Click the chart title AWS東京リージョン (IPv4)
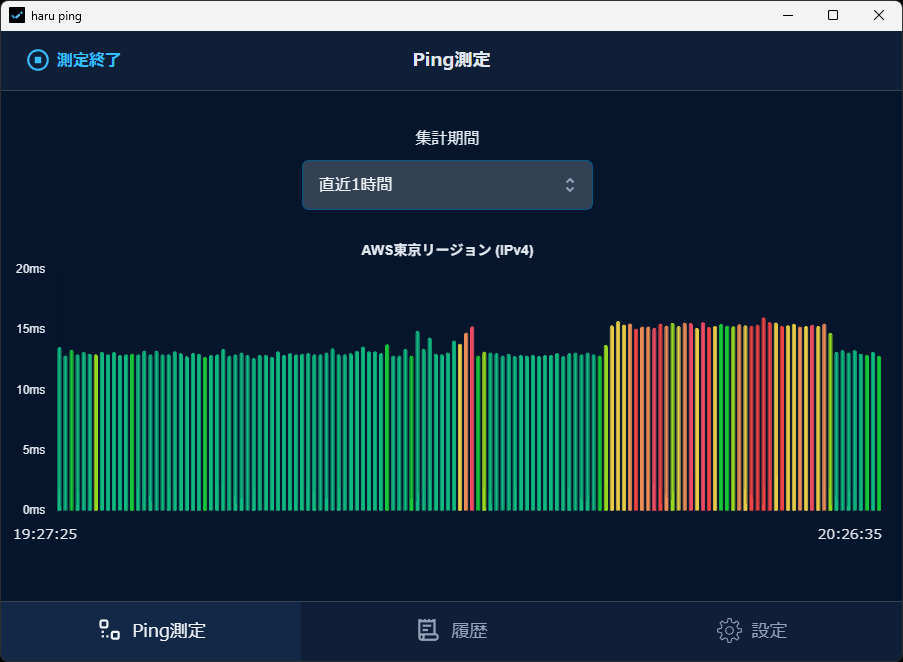 point(447,250)
